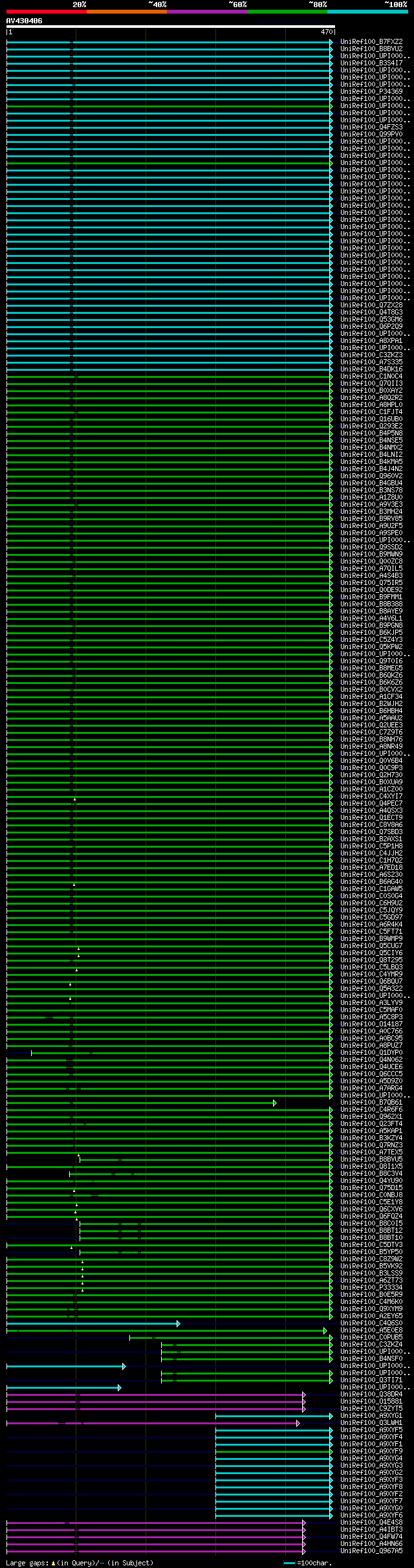Image resolution: width=414 pixels, height=1568 pixels.
Task: Click the 470 end position on ruler
Action: click(x=326, y=32)
